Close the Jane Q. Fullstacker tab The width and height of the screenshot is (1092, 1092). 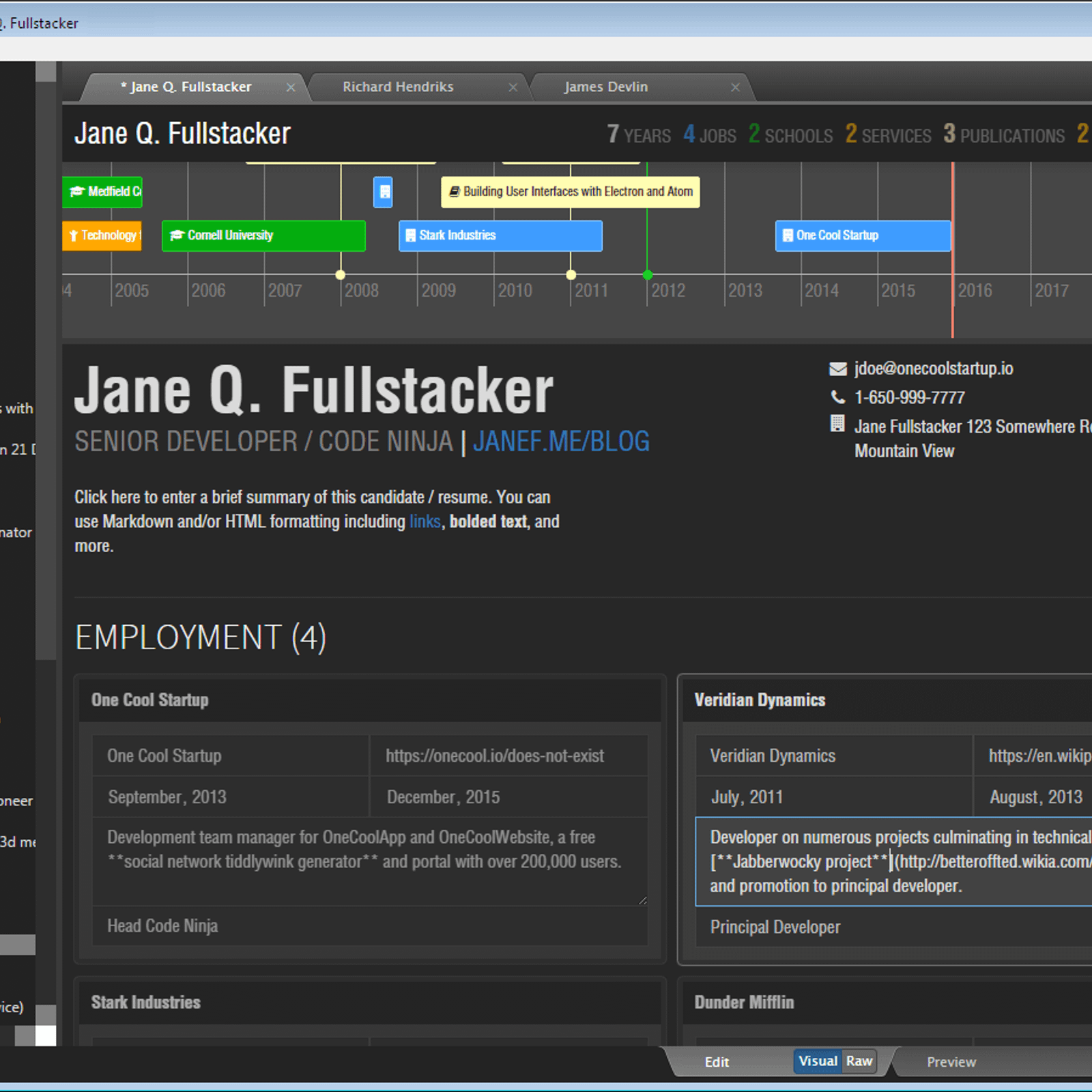(291, 87)
